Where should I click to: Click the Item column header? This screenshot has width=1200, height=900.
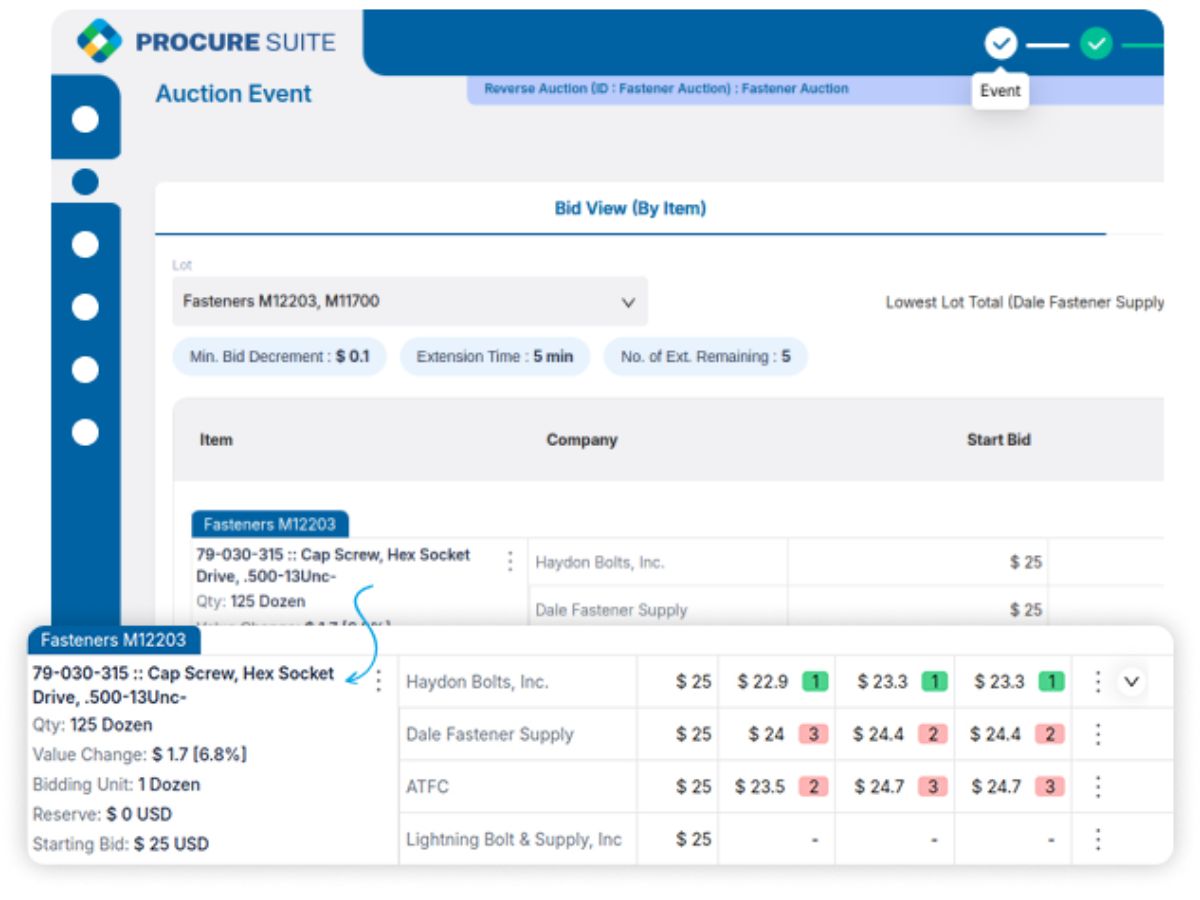[216, 439]
